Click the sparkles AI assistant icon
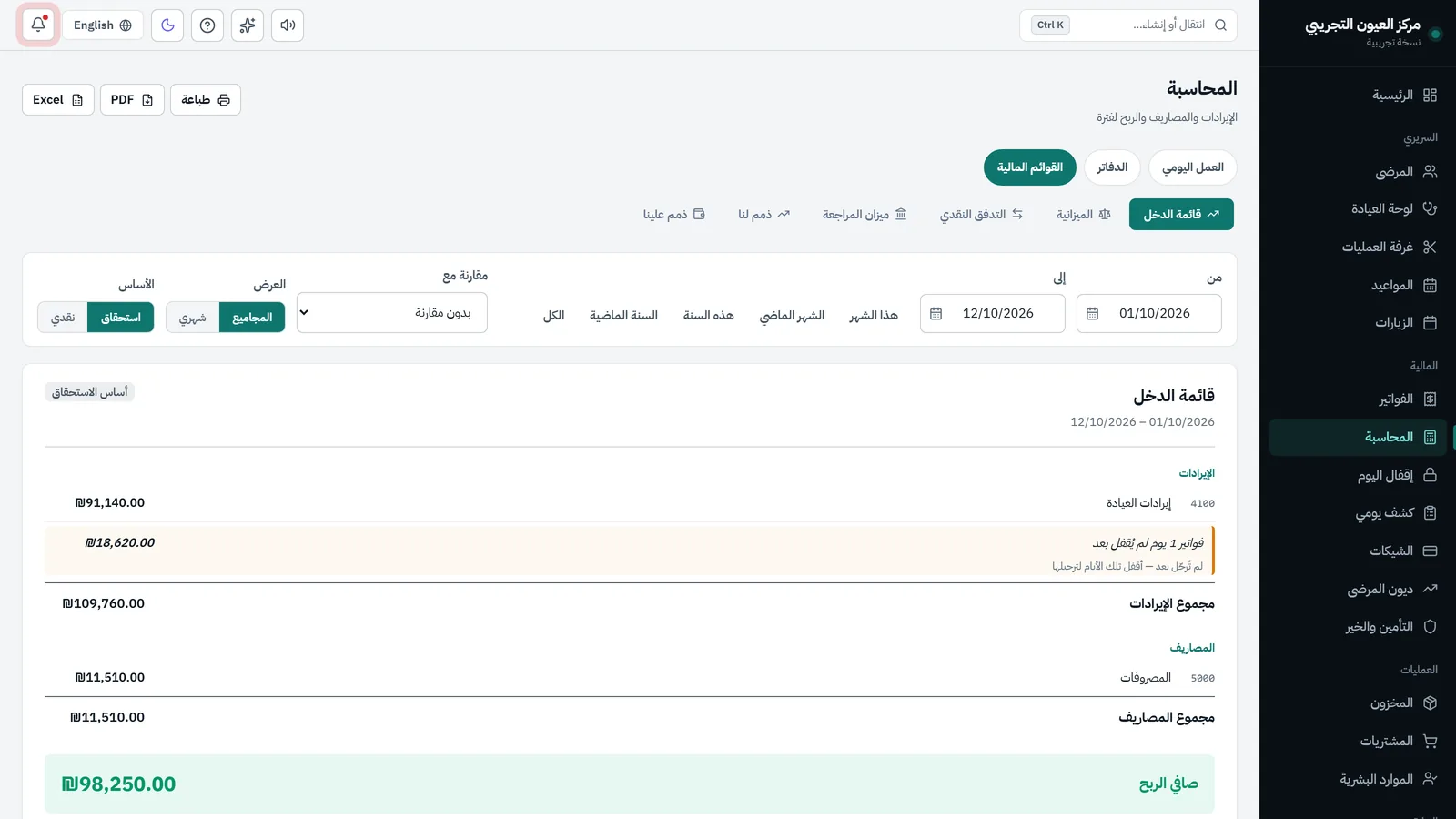Viewport: 1456px width, 819px height. pos(248,25)
